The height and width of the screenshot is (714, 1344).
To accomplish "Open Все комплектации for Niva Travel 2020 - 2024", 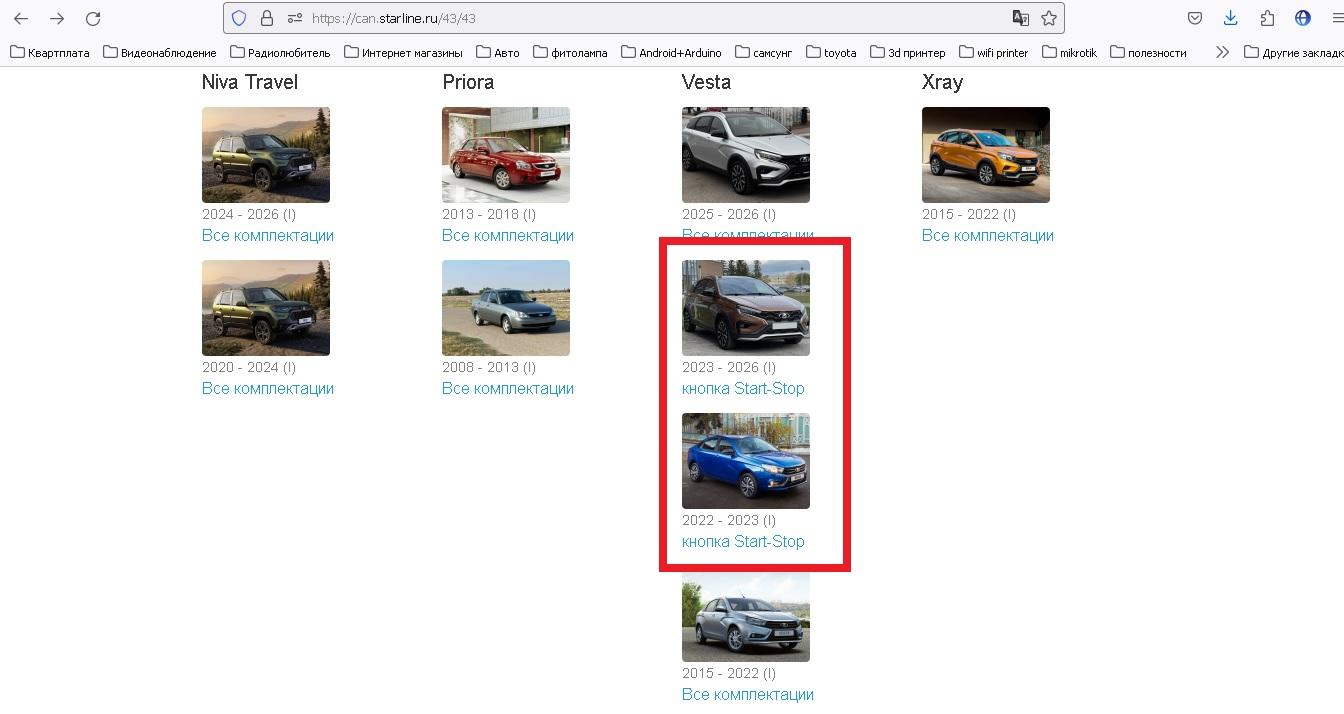I will (268, 389).
